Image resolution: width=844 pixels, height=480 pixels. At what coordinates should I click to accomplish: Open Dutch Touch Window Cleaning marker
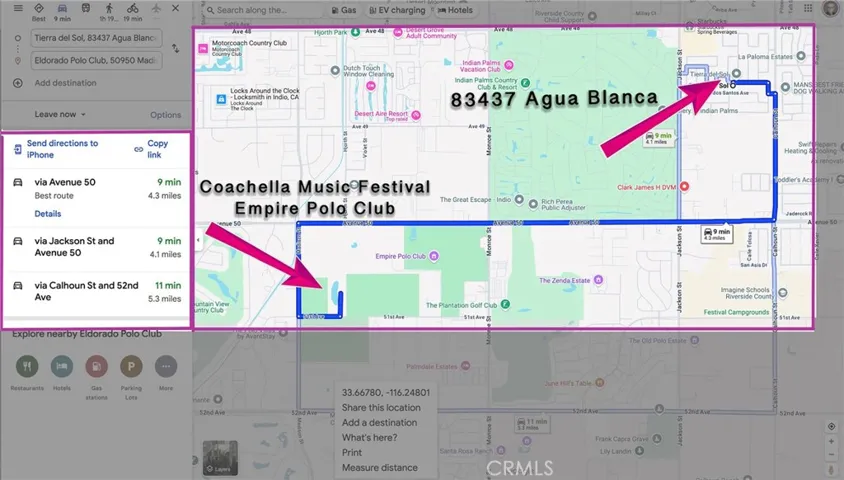(335, 70)
